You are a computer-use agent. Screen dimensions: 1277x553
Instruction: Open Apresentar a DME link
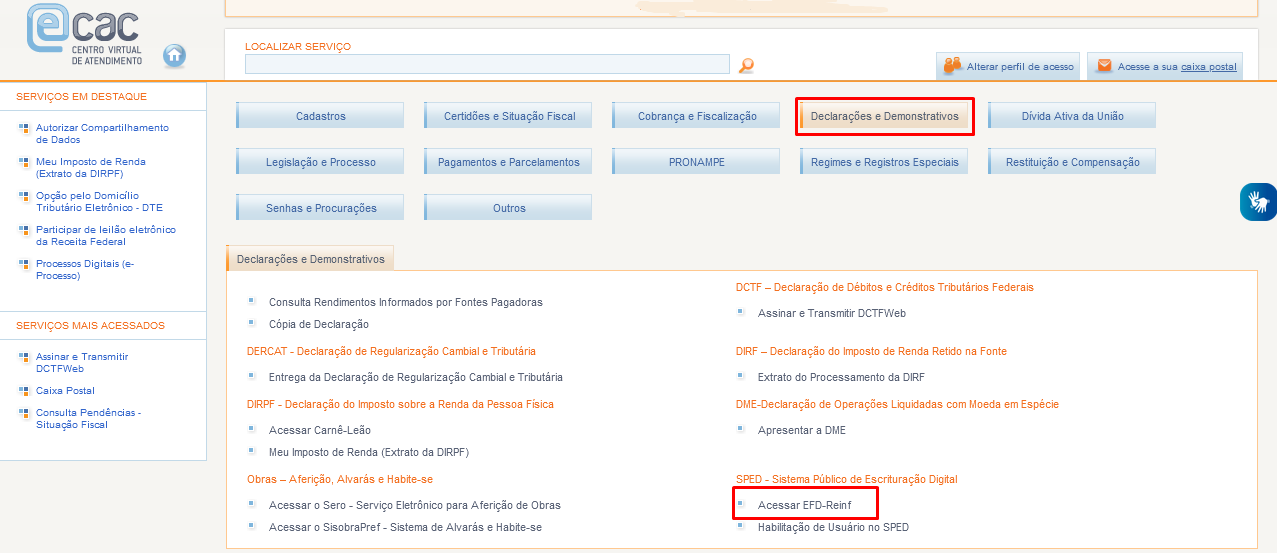pos(802,430)
